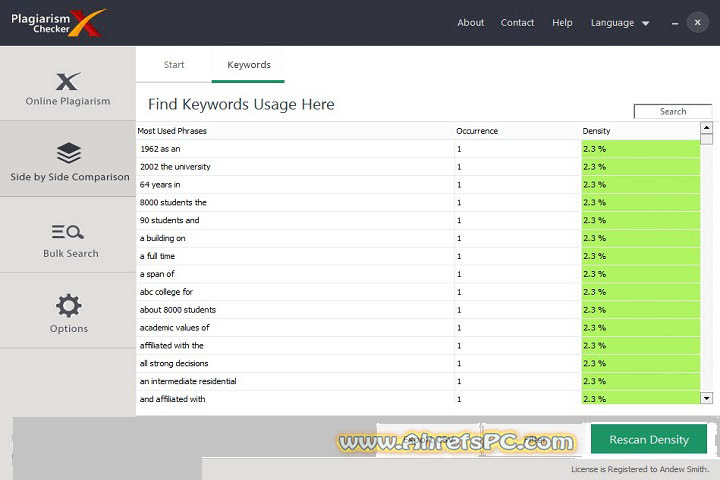Select the phrase 'academic values of'
The image size is (720, 480).
(x=174, y=328)
